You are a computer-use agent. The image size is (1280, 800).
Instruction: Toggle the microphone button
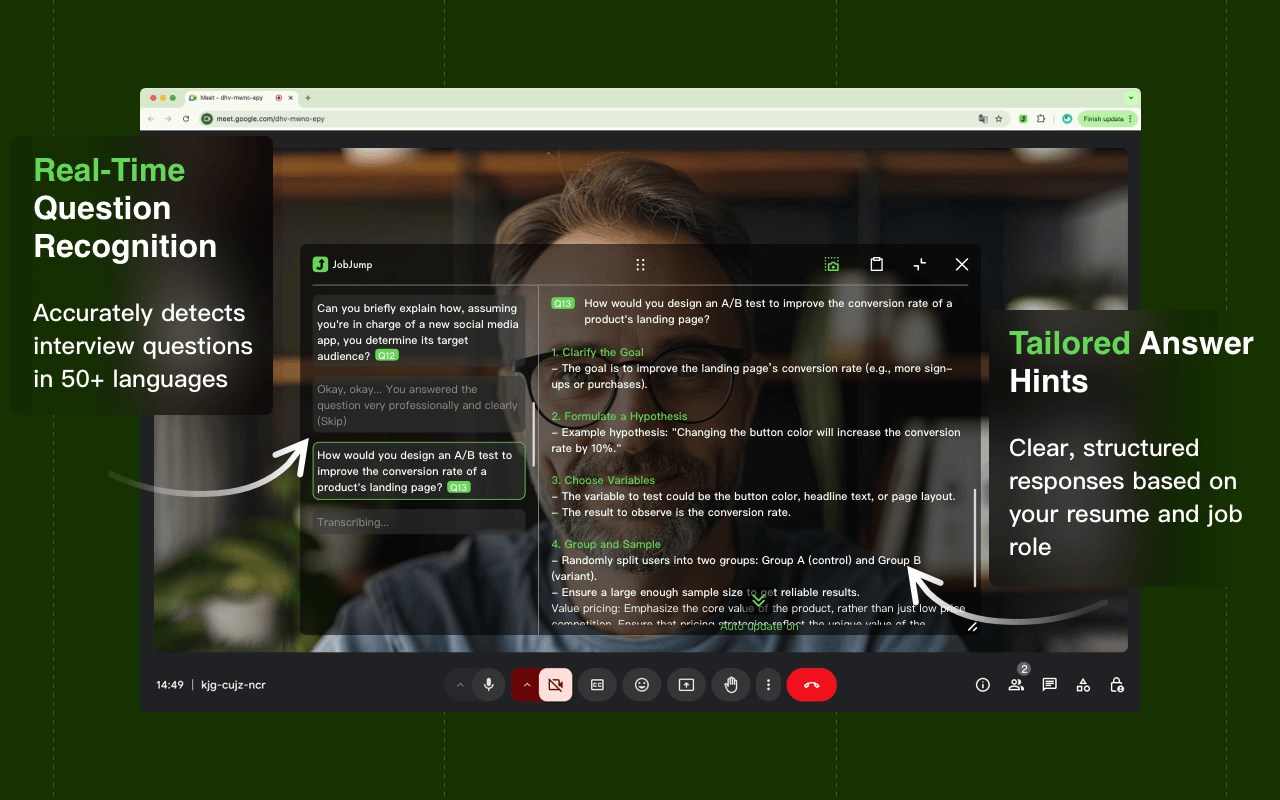coord(489,685)
